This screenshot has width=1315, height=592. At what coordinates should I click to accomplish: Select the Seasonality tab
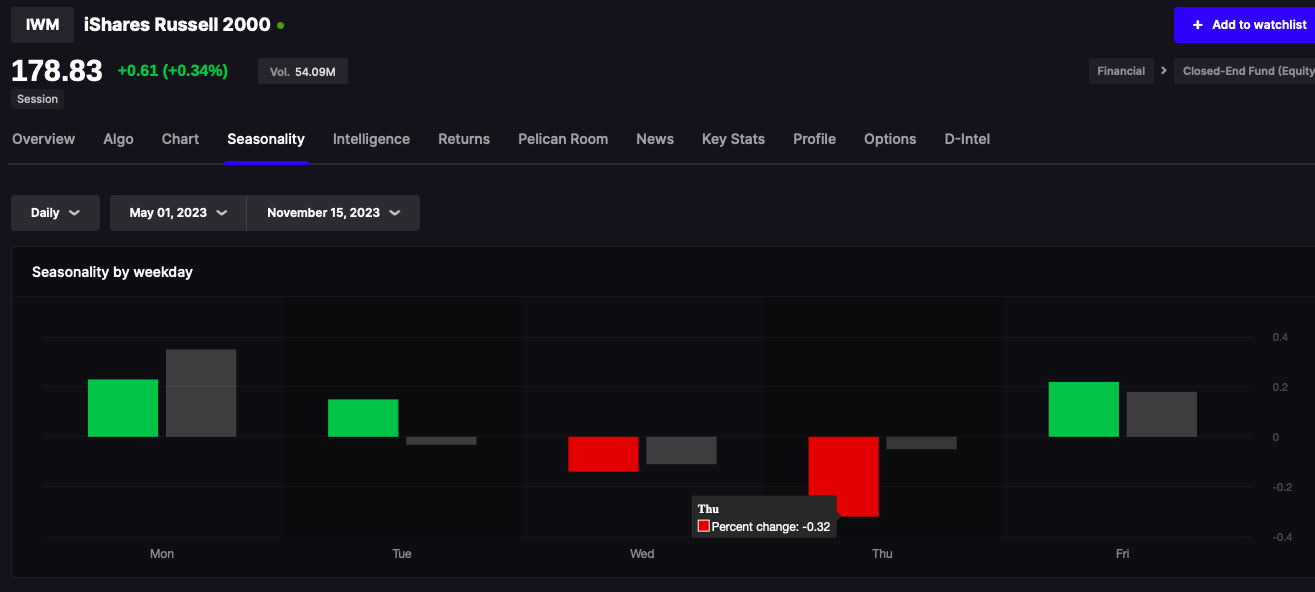pyautogui.click(x=266, y=139)
